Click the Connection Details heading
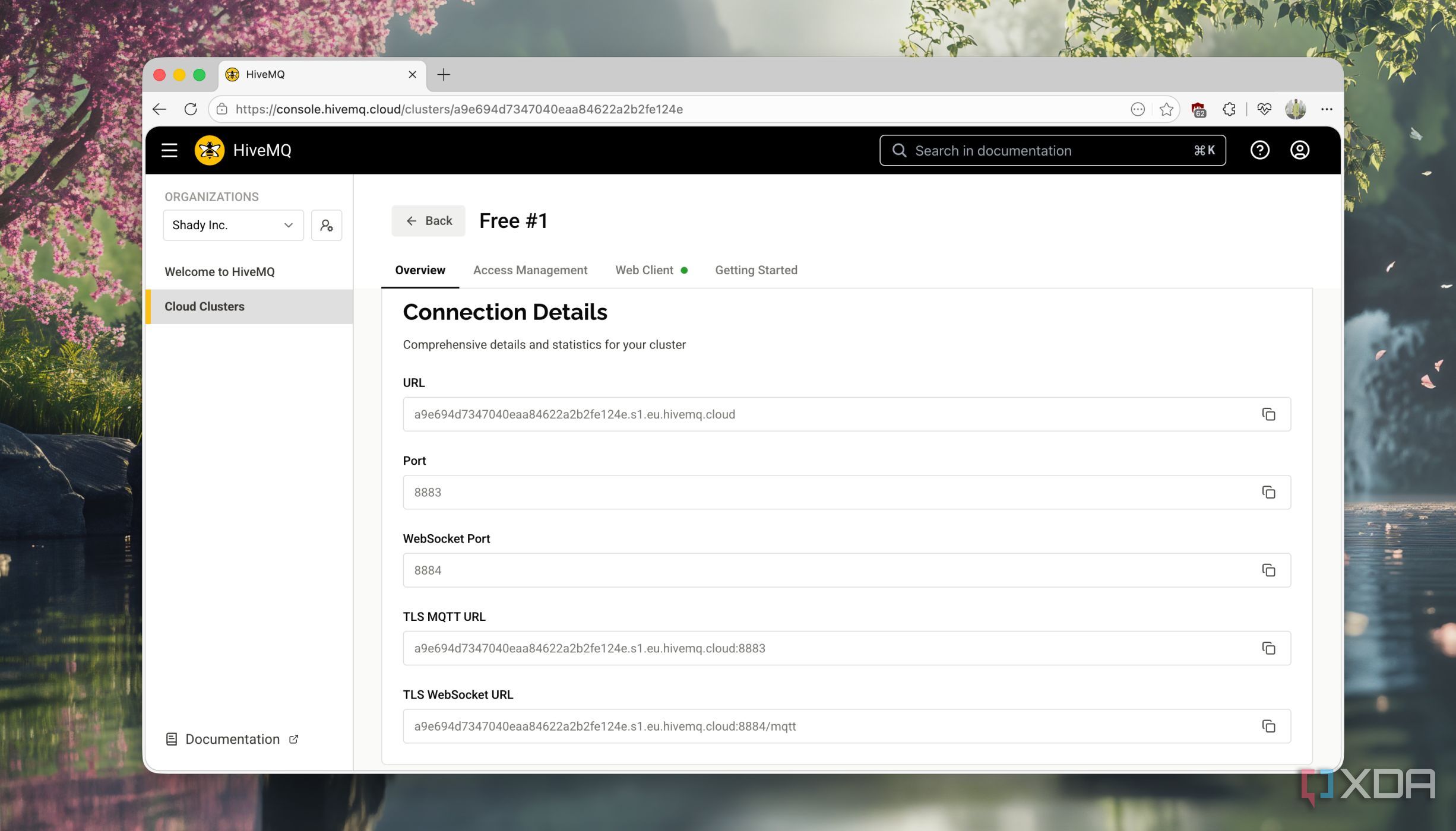Image resolution: width=1456 pixels, height=831 pixels. [x=505, y=312]
